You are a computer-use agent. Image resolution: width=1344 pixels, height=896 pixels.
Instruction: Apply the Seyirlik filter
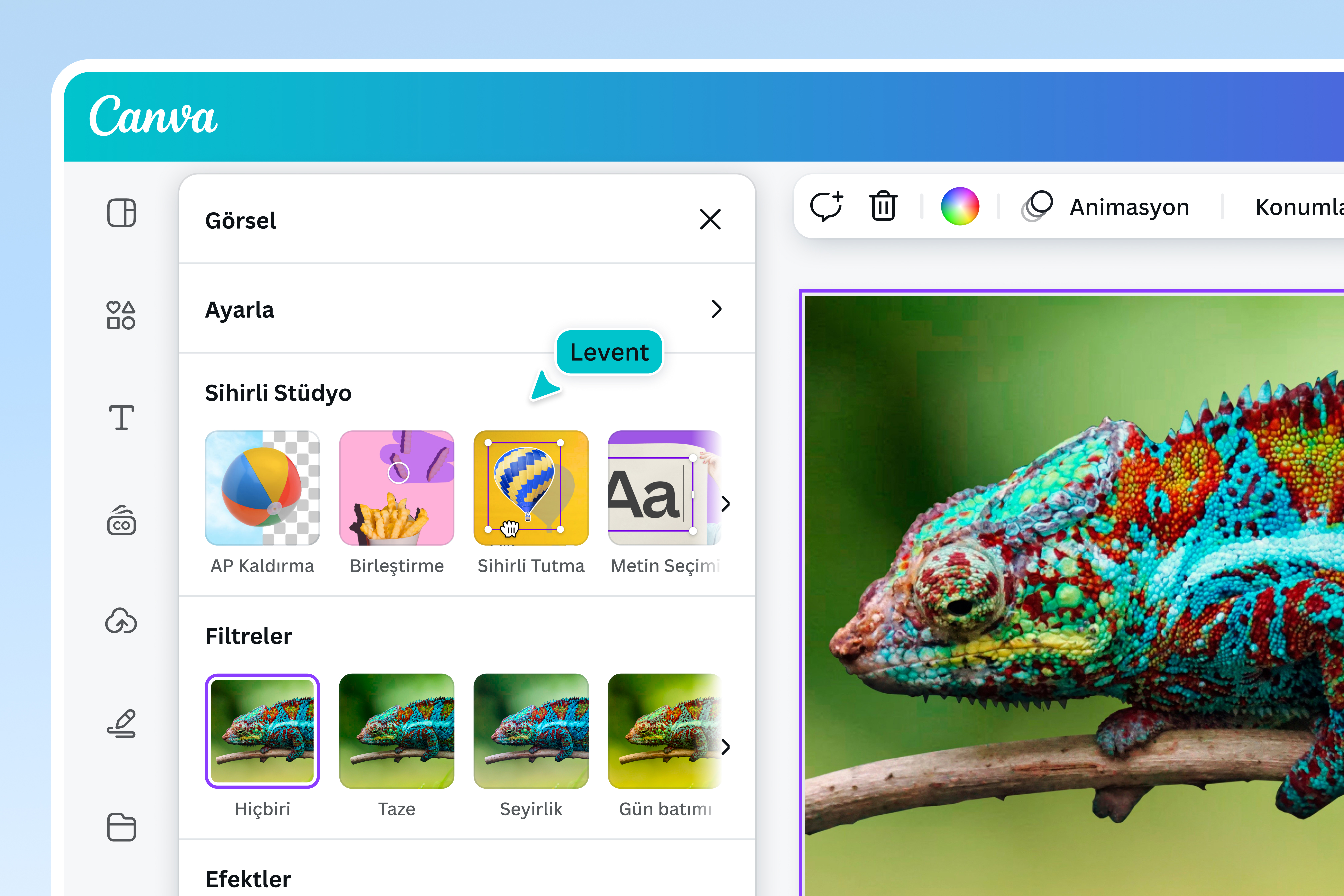pyautogui.click(x=531, y=731)
